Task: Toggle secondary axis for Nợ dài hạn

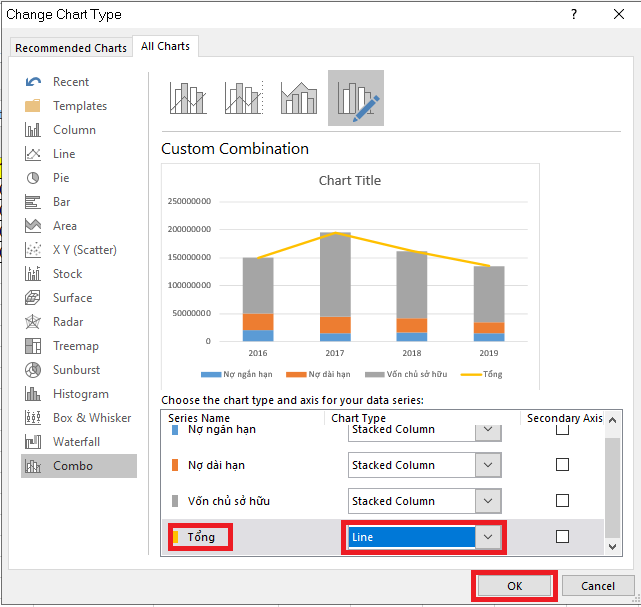Action: [x=562, y=465]
